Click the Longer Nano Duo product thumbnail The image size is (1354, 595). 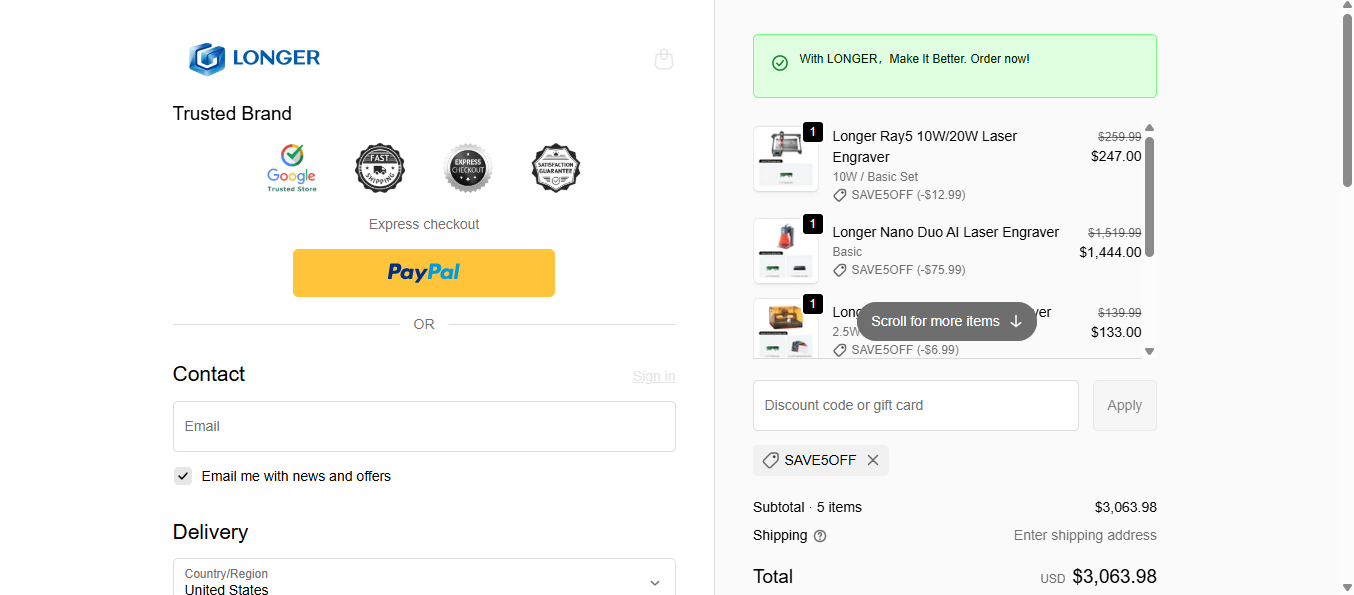pyautogui.click(x=785, y=250)
